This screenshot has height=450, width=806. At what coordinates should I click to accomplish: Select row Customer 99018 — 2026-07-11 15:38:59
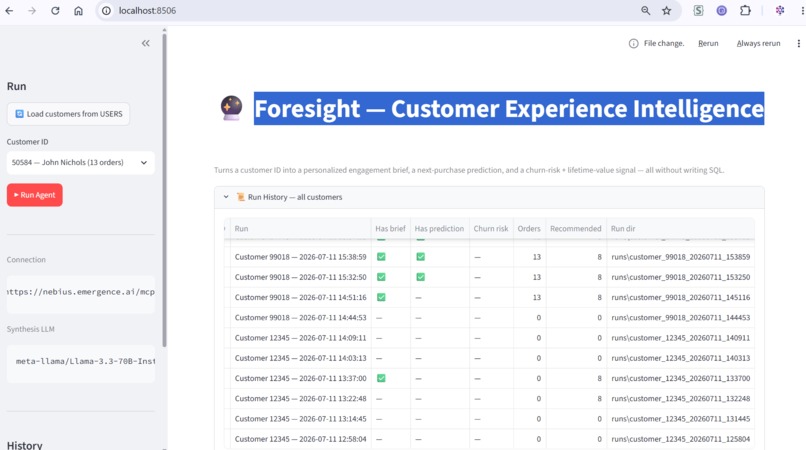[300, 257]
